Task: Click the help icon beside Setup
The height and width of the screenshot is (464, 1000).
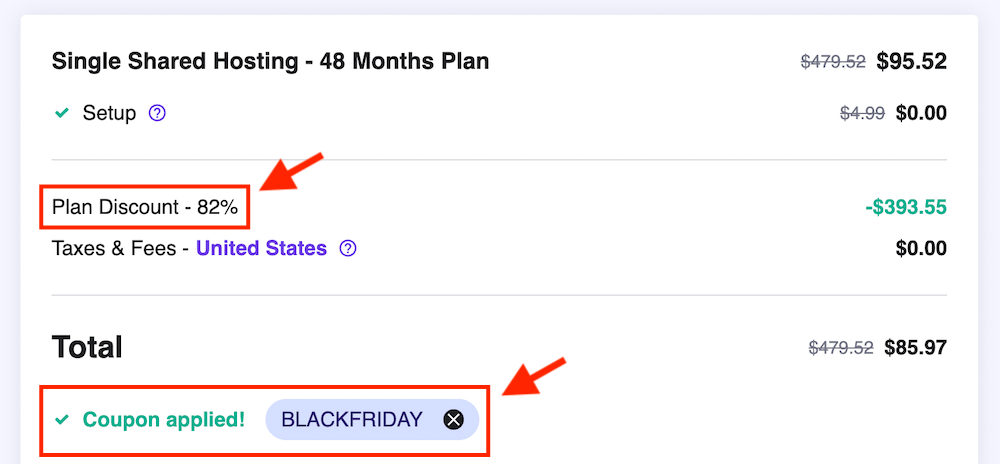Action: click(x=157, y=113)
